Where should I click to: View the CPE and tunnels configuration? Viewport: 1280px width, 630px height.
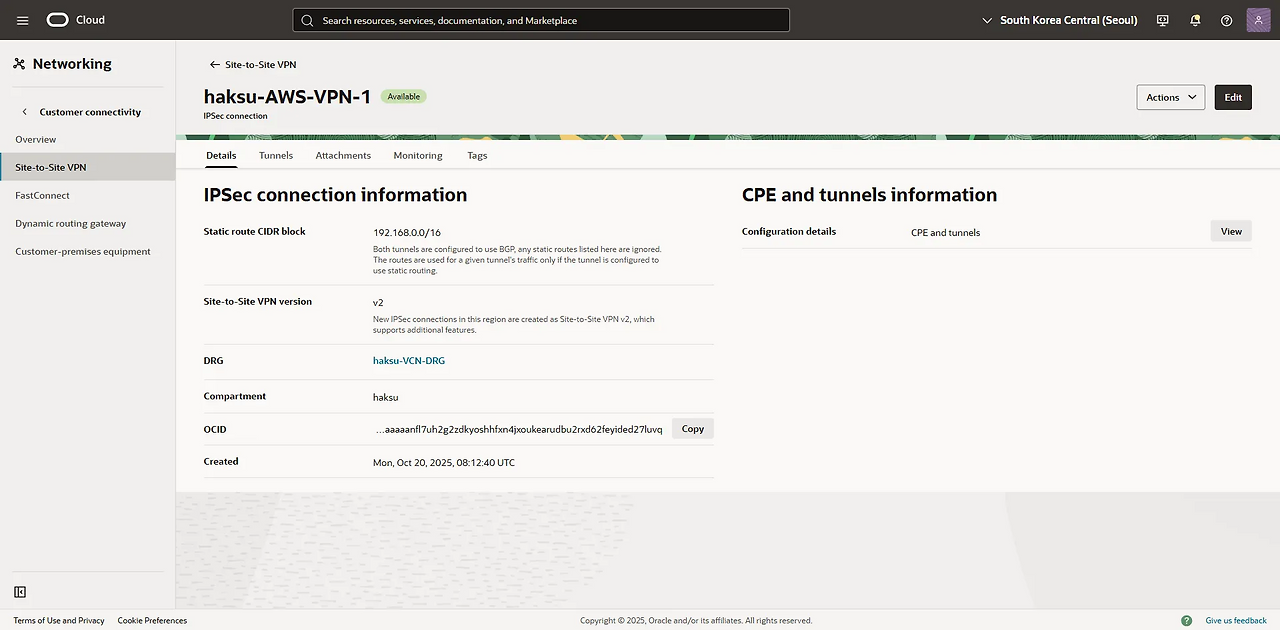click(1231, 231)
